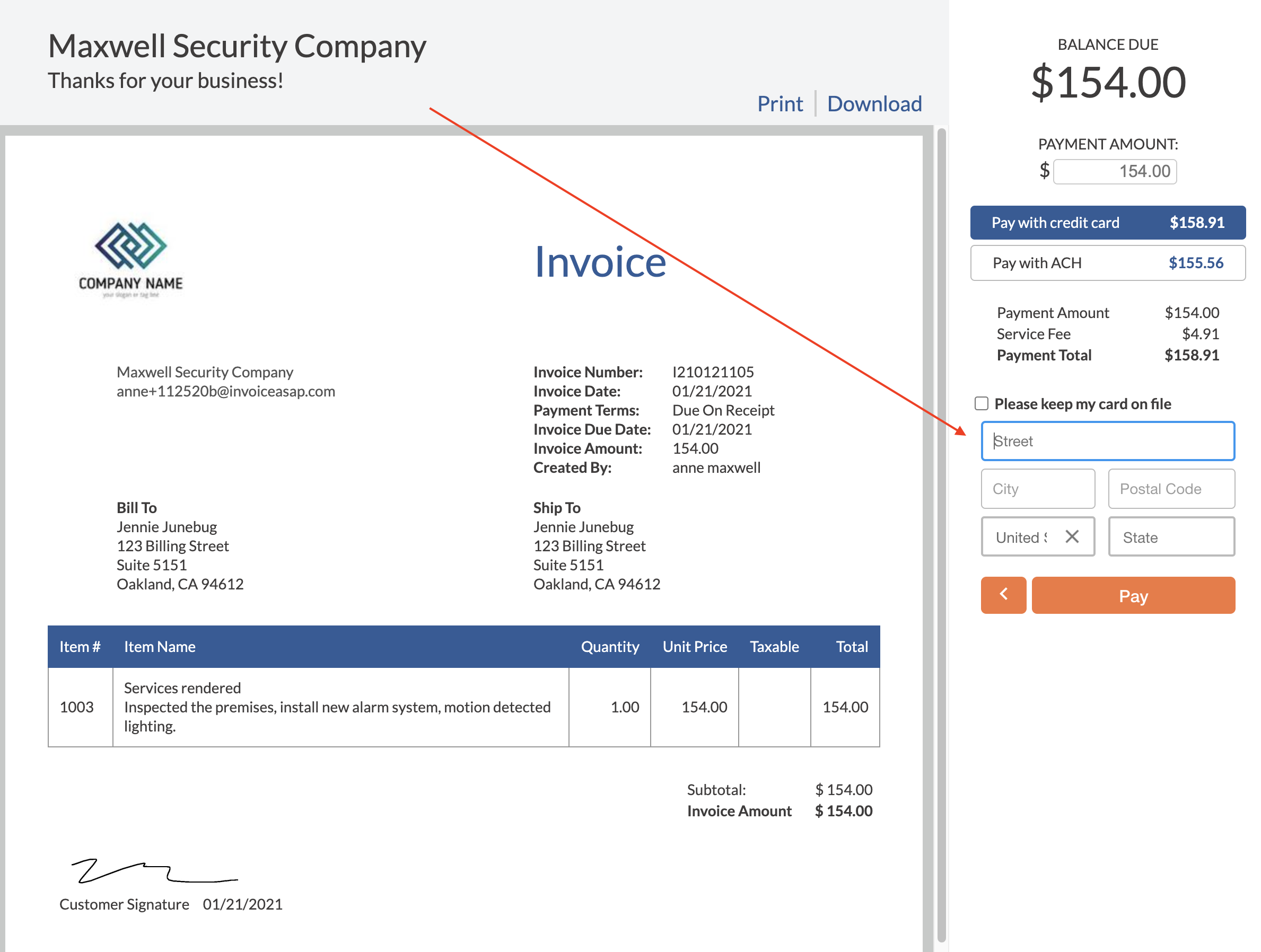Click the Item Name column header
Image resolution: width=1261 pixels, height=952 pixels.
click(160, 647)
